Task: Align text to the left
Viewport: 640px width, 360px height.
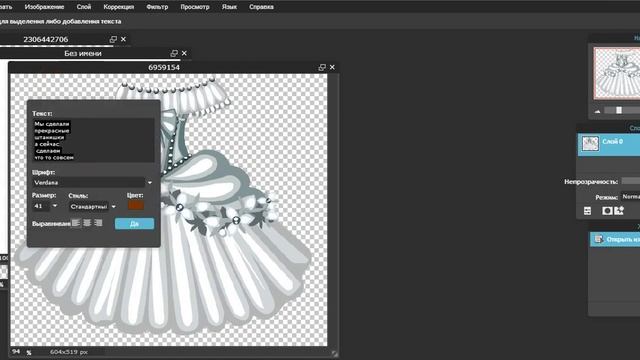Action: [x=76, y=223]
